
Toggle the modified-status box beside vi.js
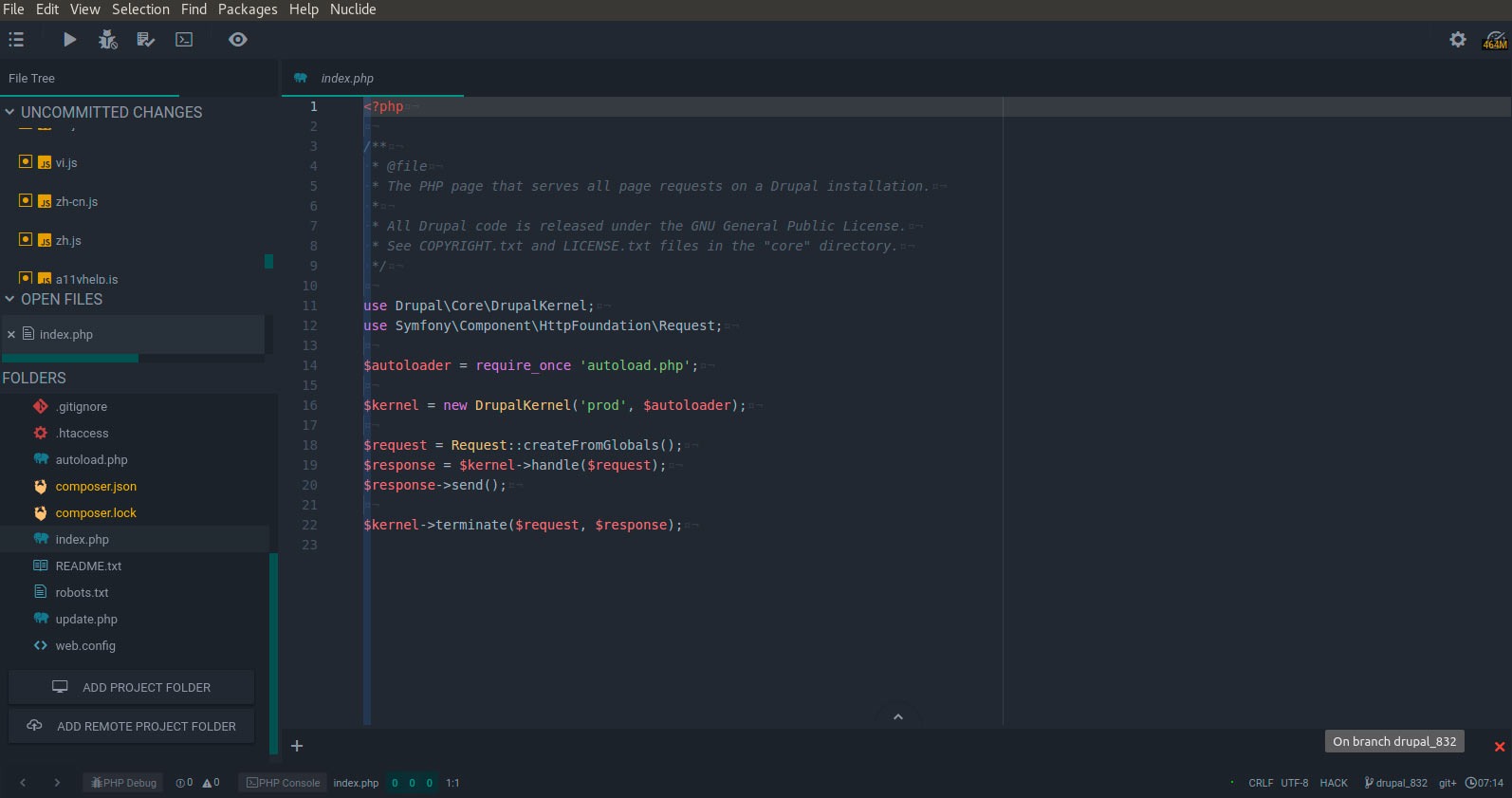(x=26, y=161)
